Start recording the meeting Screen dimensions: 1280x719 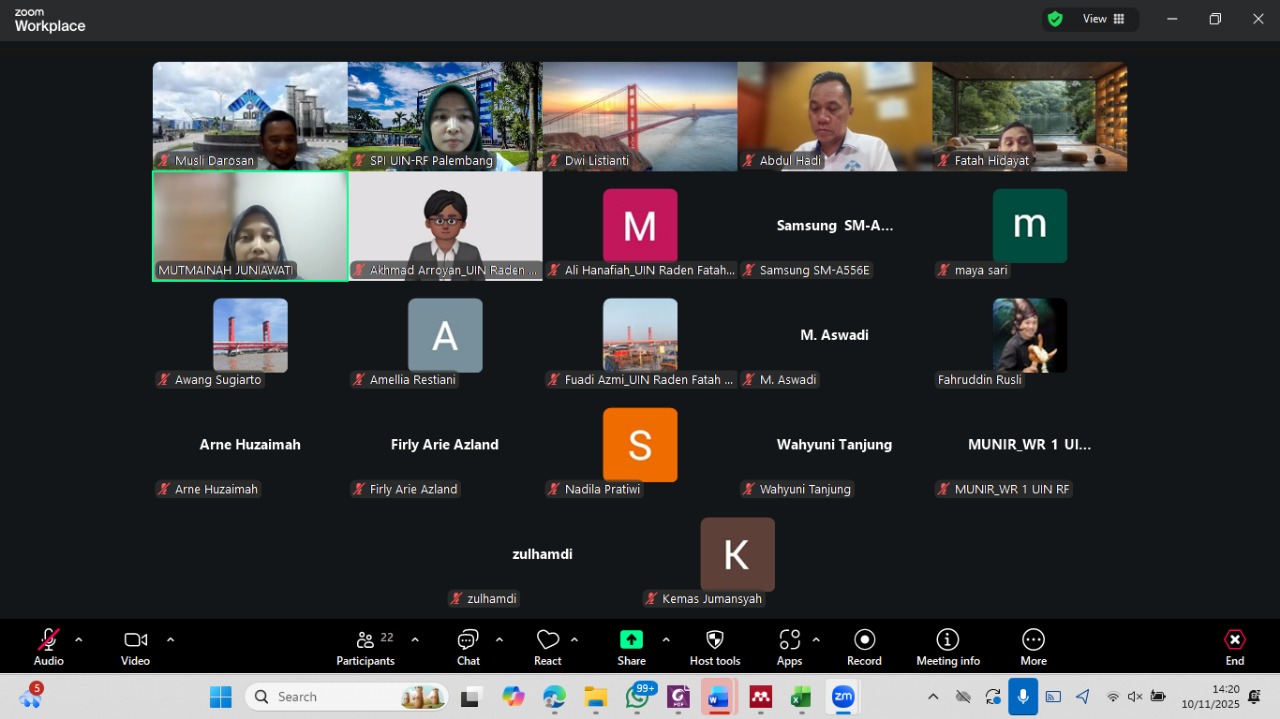[x=865, y=647]
